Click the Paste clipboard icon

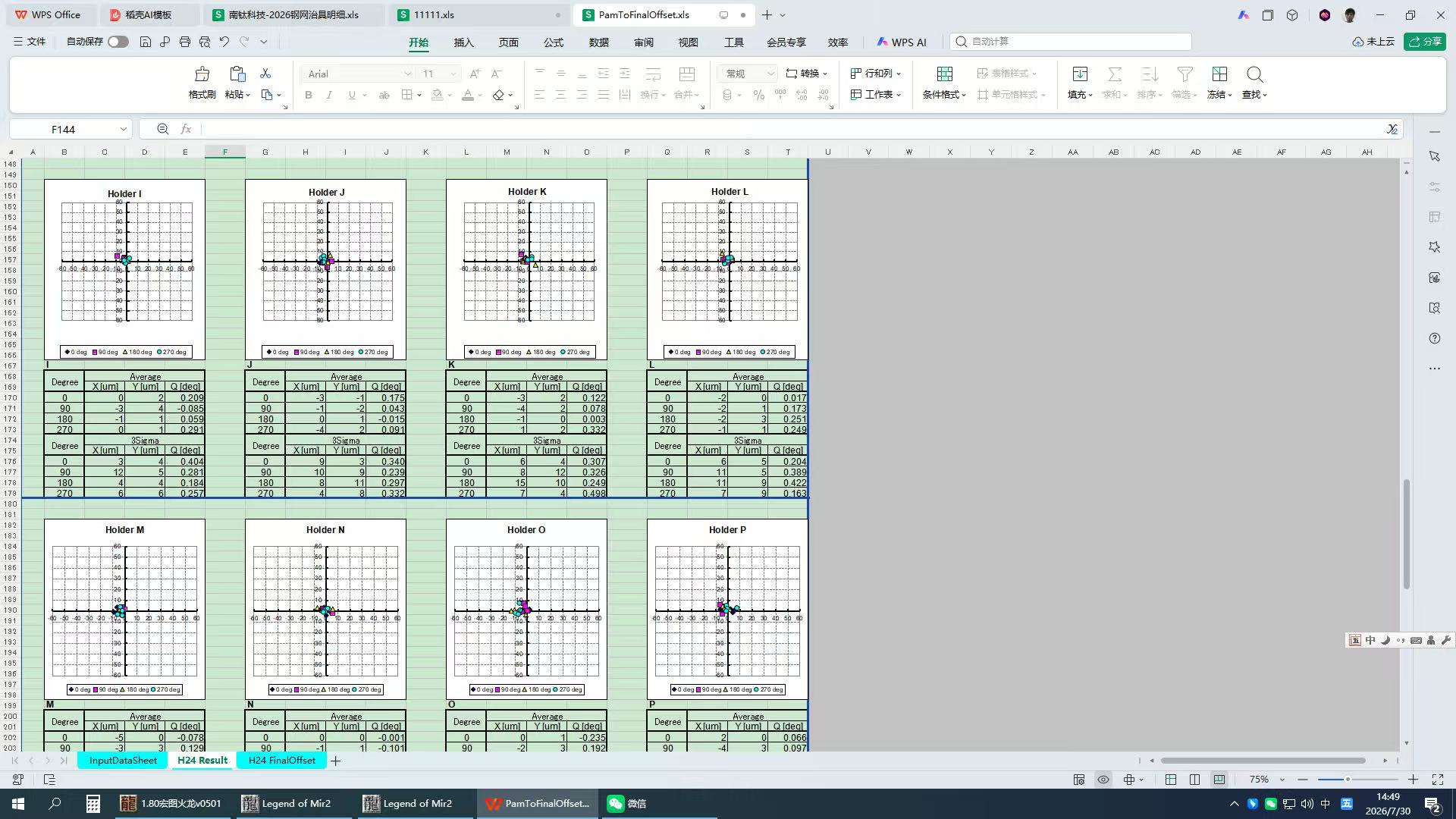(x=237, y=74)
